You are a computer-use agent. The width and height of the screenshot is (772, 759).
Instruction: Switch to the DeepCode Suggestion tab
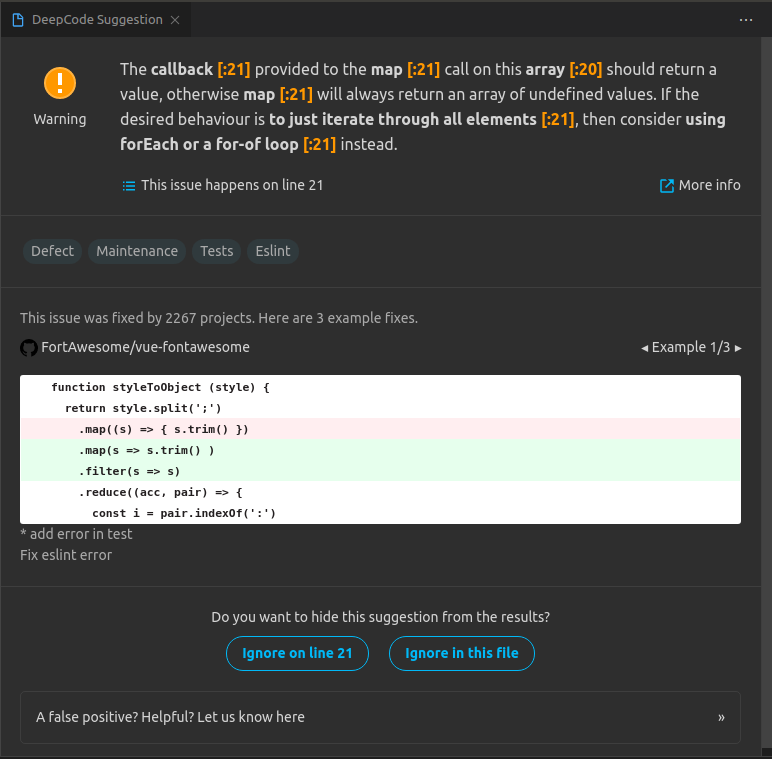tap(98, 20)
